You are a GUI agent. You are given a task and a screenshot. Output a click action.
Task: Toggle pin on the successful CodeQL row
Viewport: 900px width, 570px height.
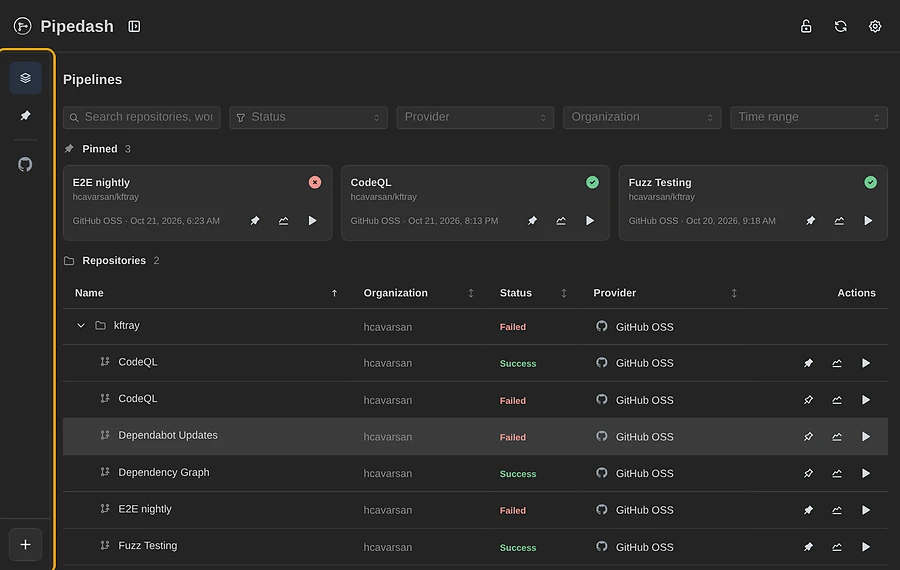coord(808,363)
